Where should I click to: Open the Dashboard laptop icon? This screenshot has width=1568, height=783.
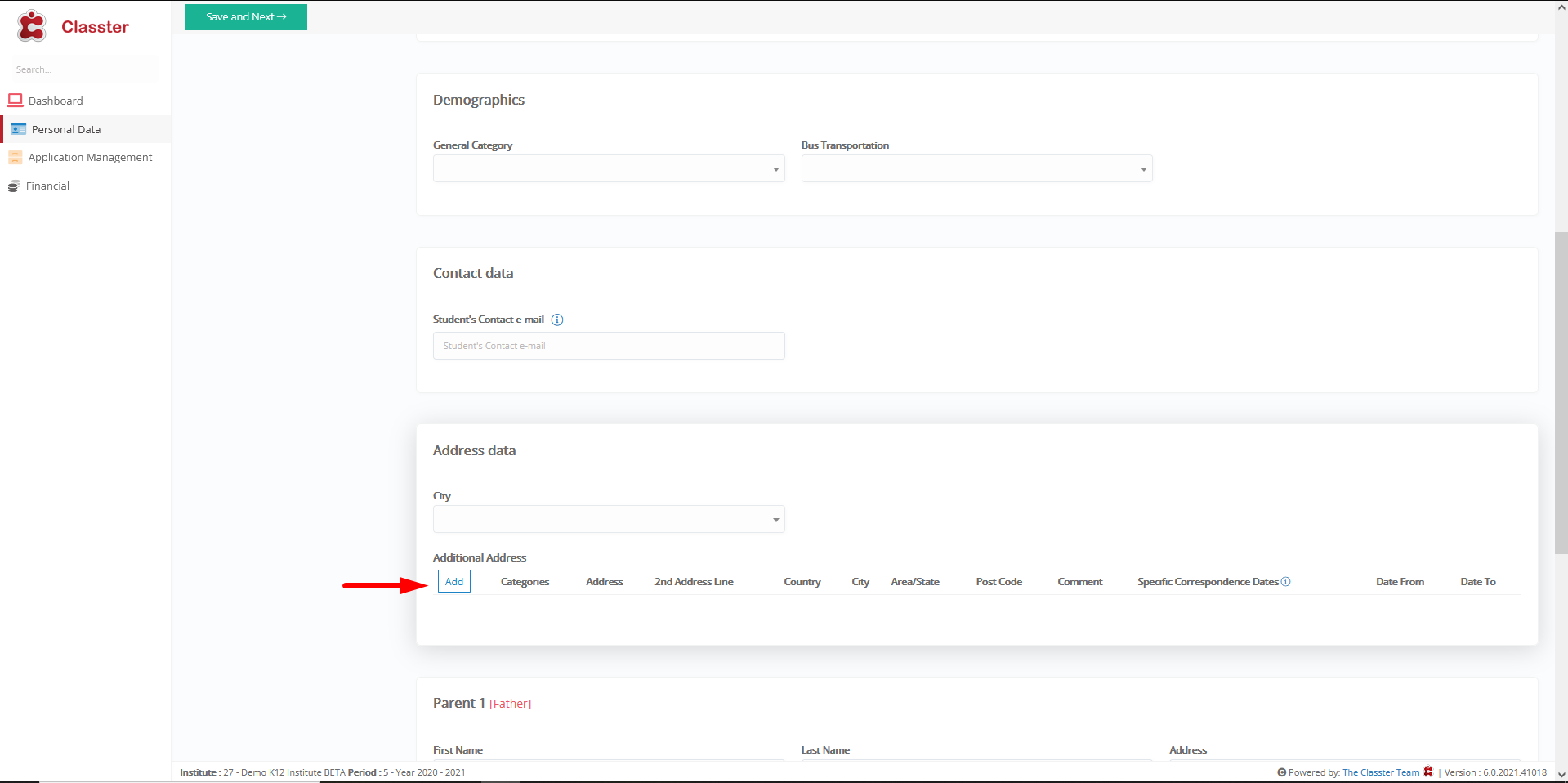click(x=15, y=101)
